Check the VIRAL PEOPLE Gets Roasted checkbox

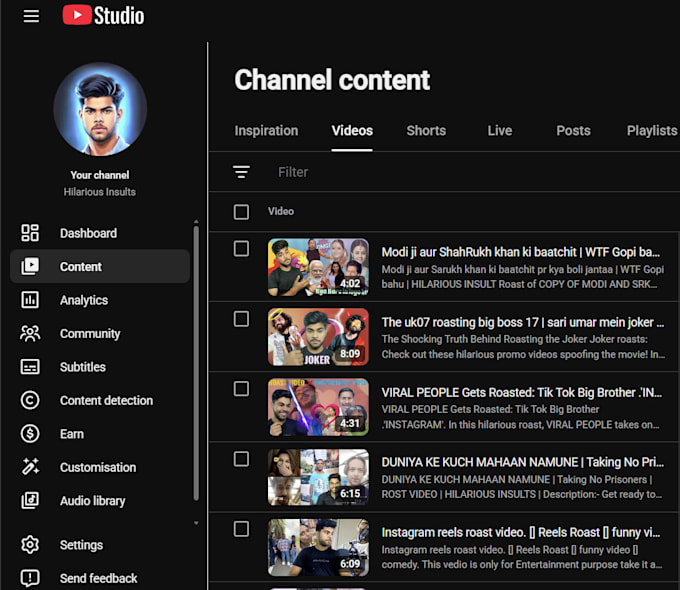click(x=241, y=389)
